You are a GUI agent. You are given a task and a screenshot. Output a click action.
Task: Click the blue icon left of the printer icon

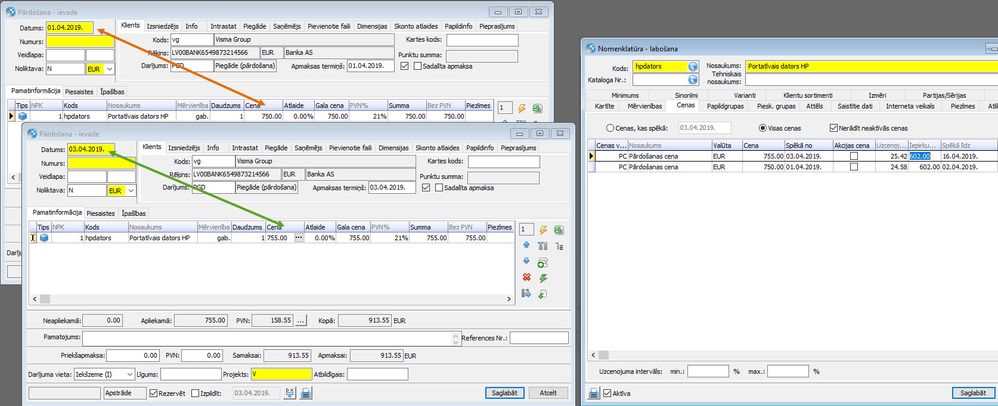(x=290, y=393)
